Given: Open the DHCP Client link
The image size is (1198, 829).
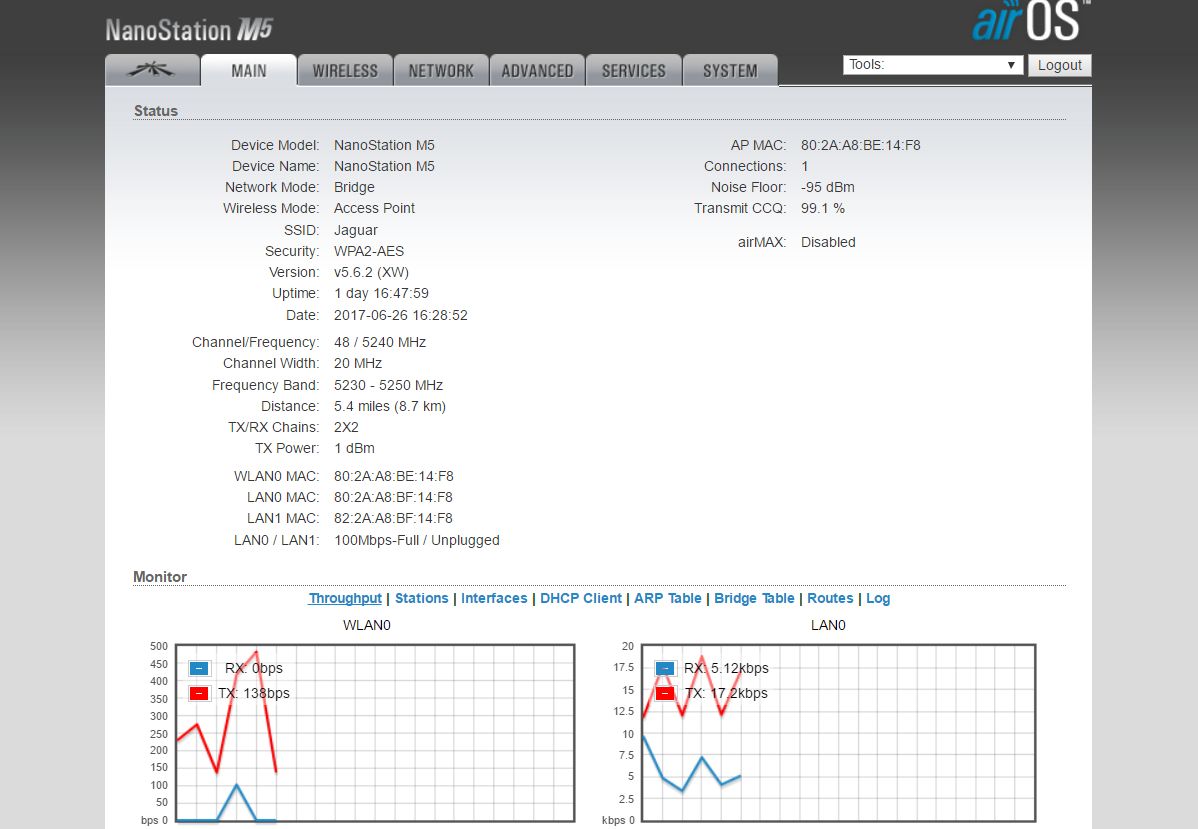Looking at the screenshot, I should [581, 598].
